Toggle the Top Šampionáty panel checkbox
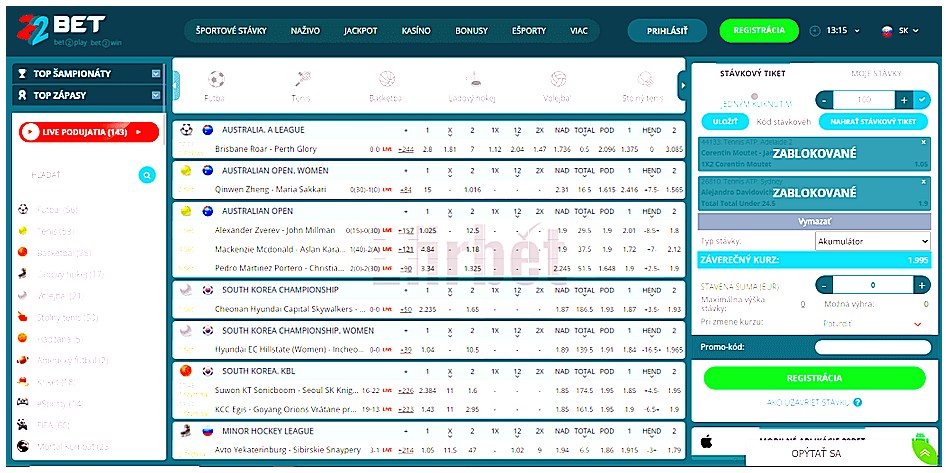Viewport: 948px width, 473px height. (156, 74)
